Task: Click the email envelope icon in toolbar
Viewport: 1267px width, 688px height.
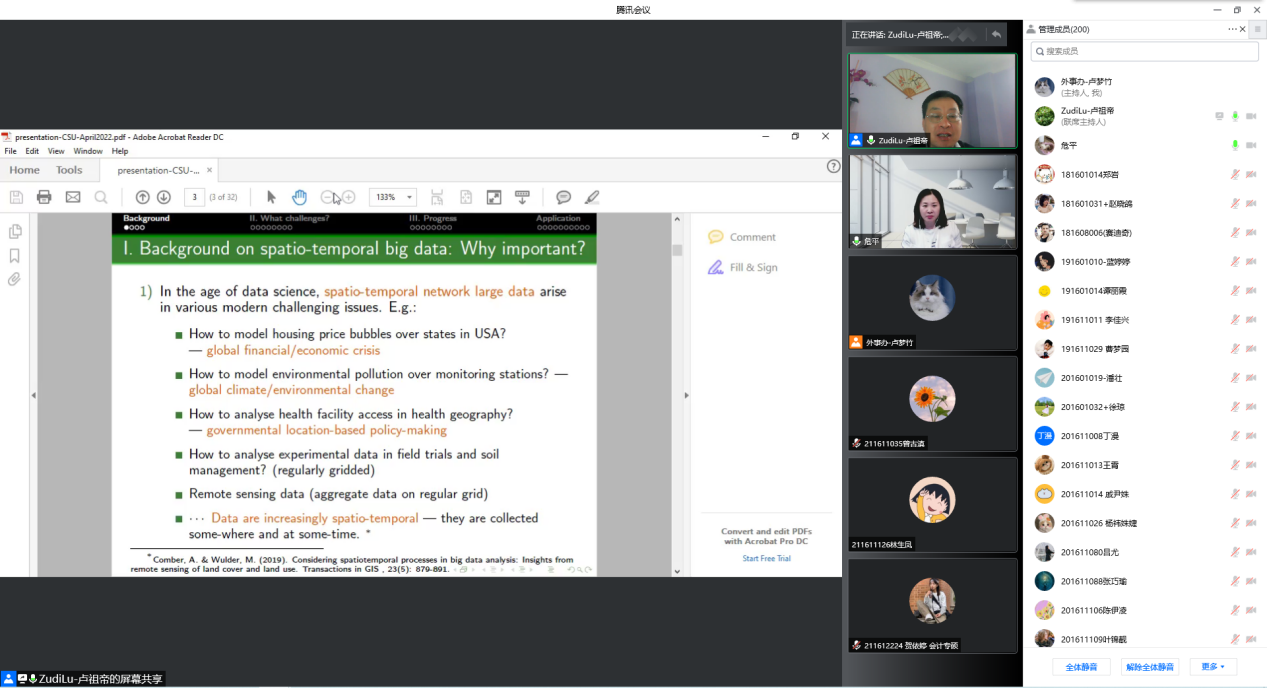Action: [73, 197]
